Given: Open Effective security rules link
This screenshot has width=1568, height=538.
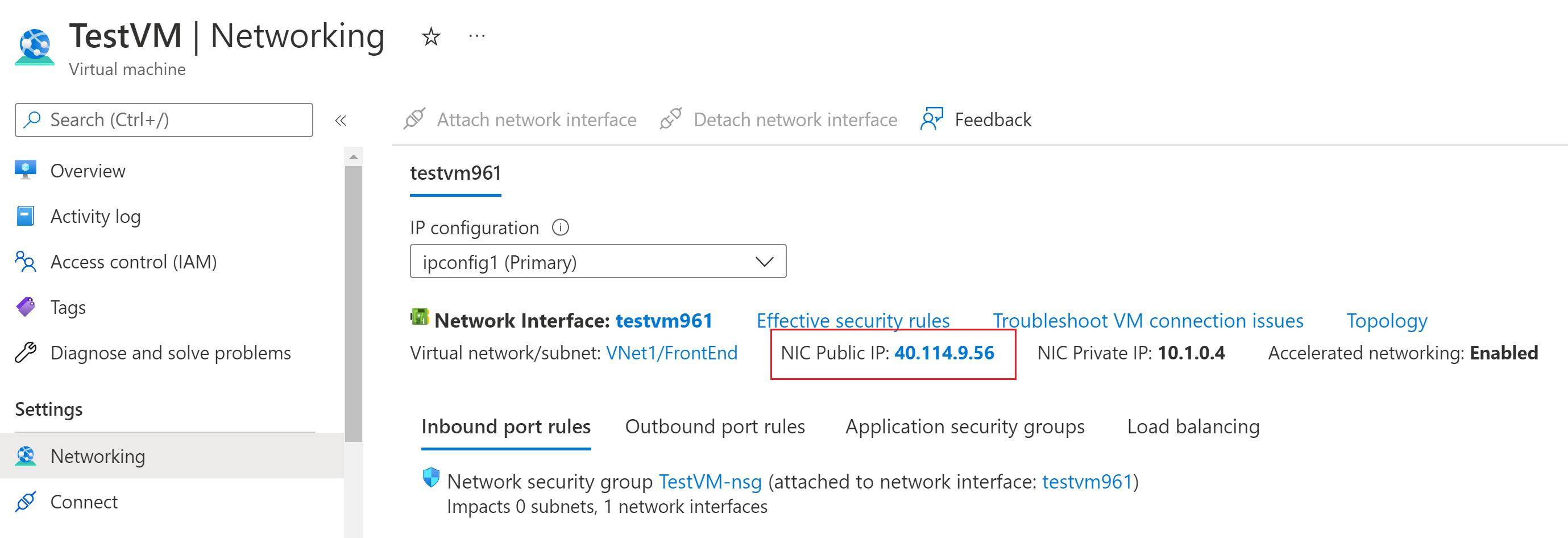Looking at the screenshot, I should coord(853,320).
